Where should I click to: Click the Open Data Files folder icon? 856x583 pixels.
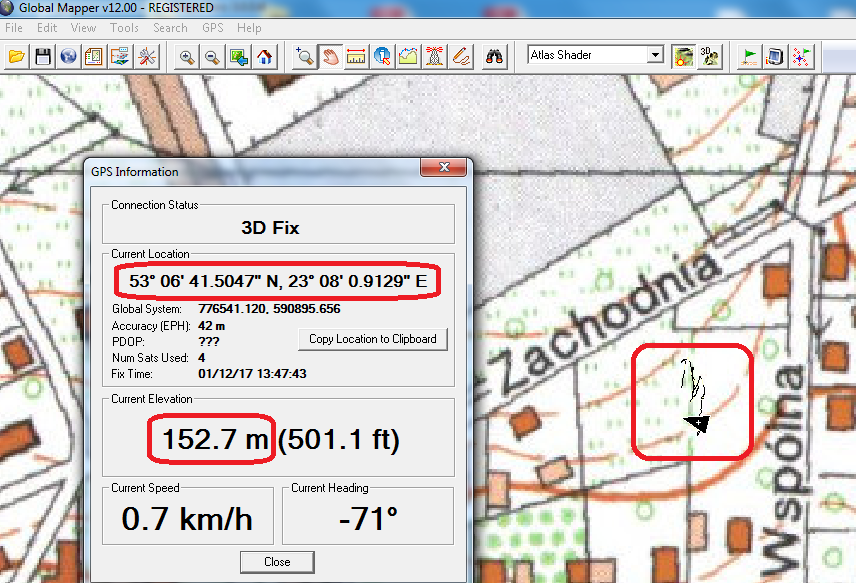17,56
